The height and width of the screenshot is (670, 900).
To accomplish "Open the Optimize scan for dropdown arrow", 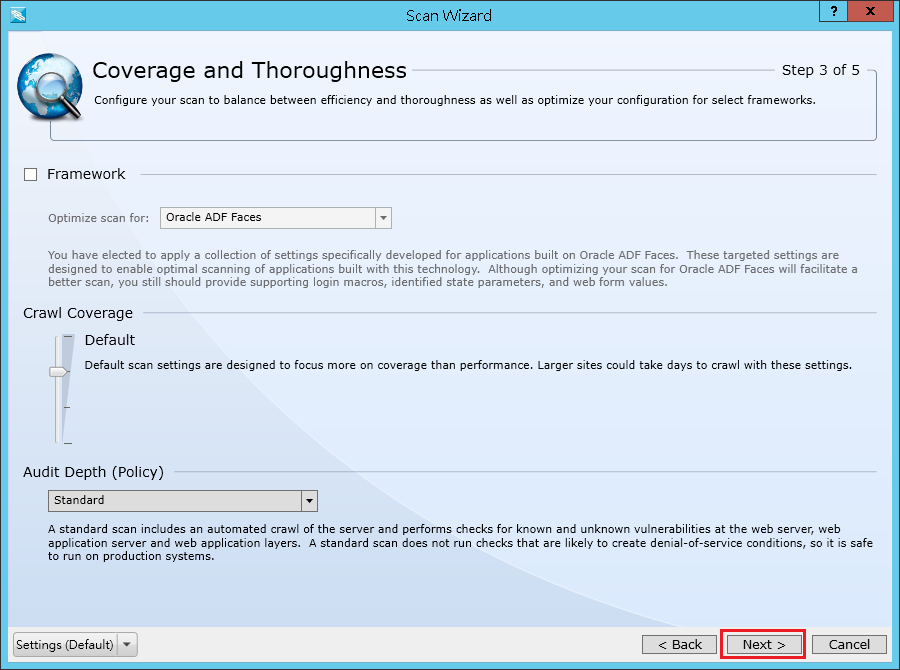I will tap(383, 218).
